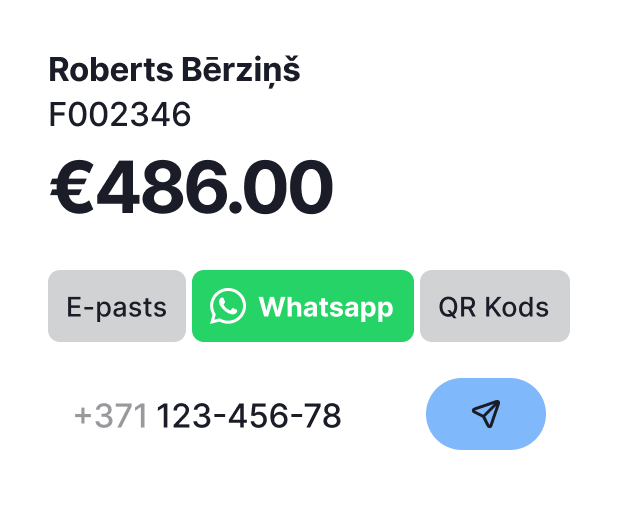The height and width of the screenshot is (522, 618).
Task: Choose QR code delivery via QR Kods
Action: pos(495,306)
